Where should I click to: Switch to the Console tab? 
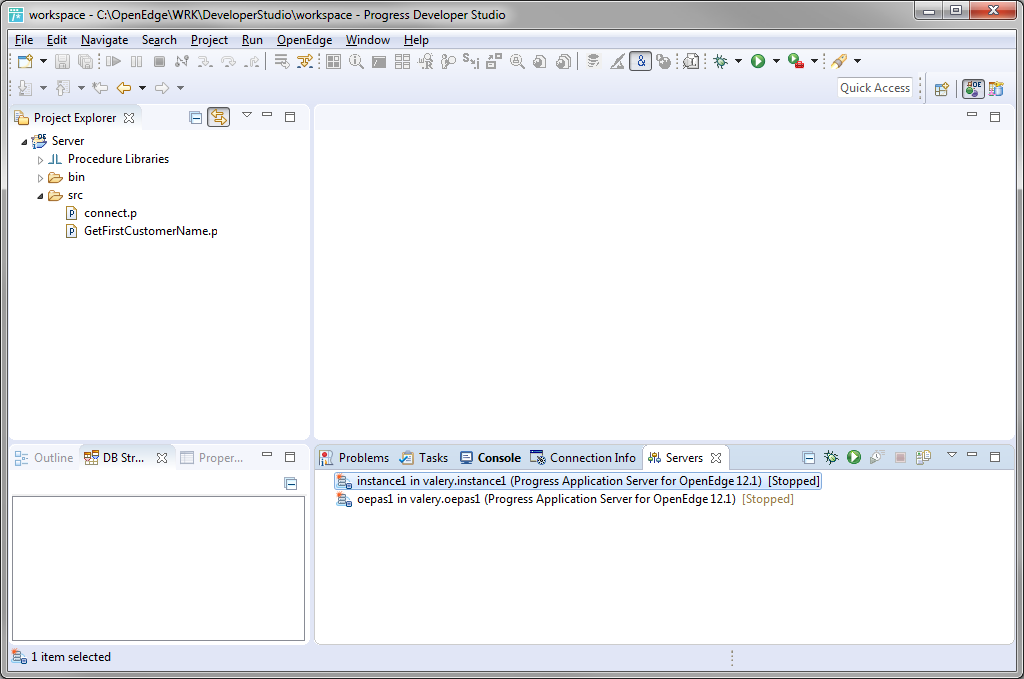[x=490, y=458]
